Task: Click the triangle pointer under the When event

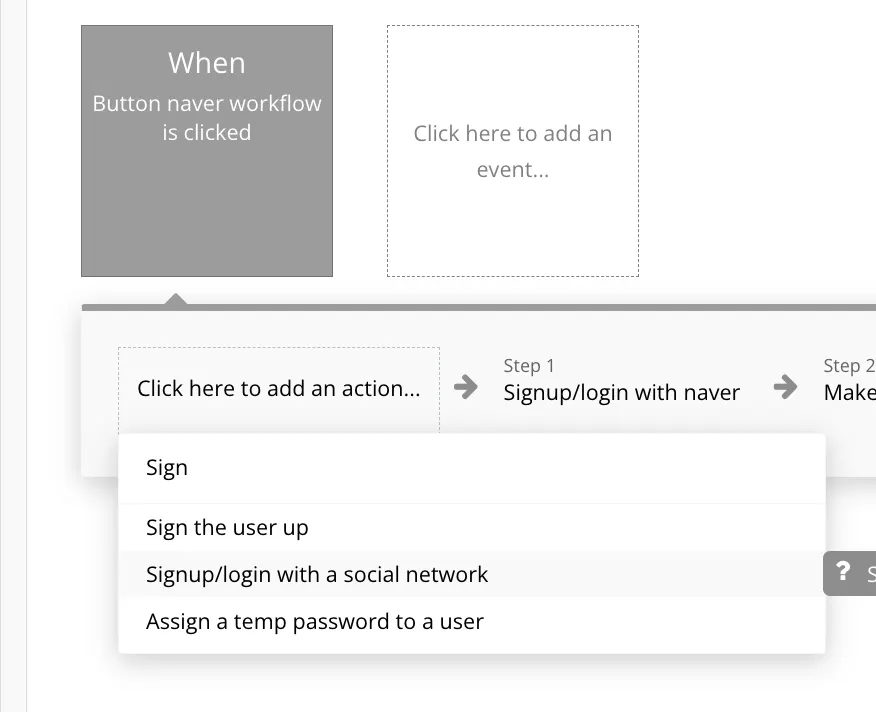Action: 176,298
